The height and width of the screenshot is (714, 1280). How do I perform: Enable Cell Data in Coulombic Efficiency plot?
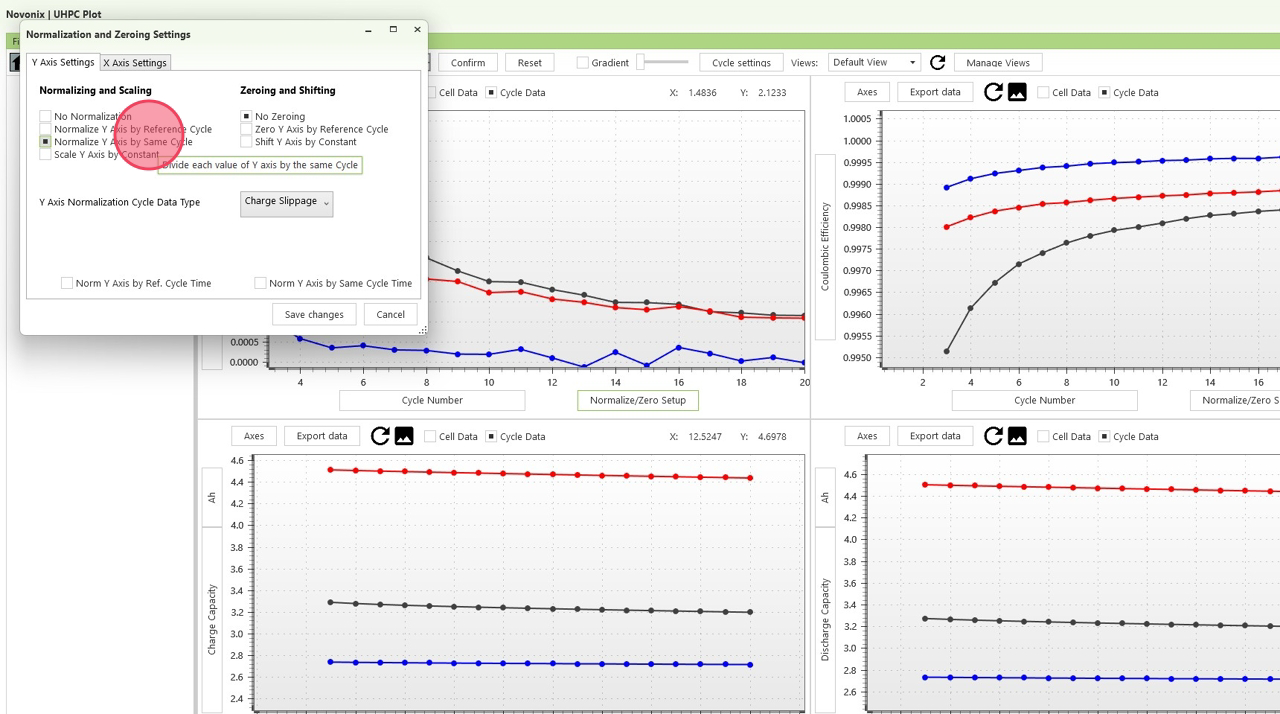coord(1043,92)
